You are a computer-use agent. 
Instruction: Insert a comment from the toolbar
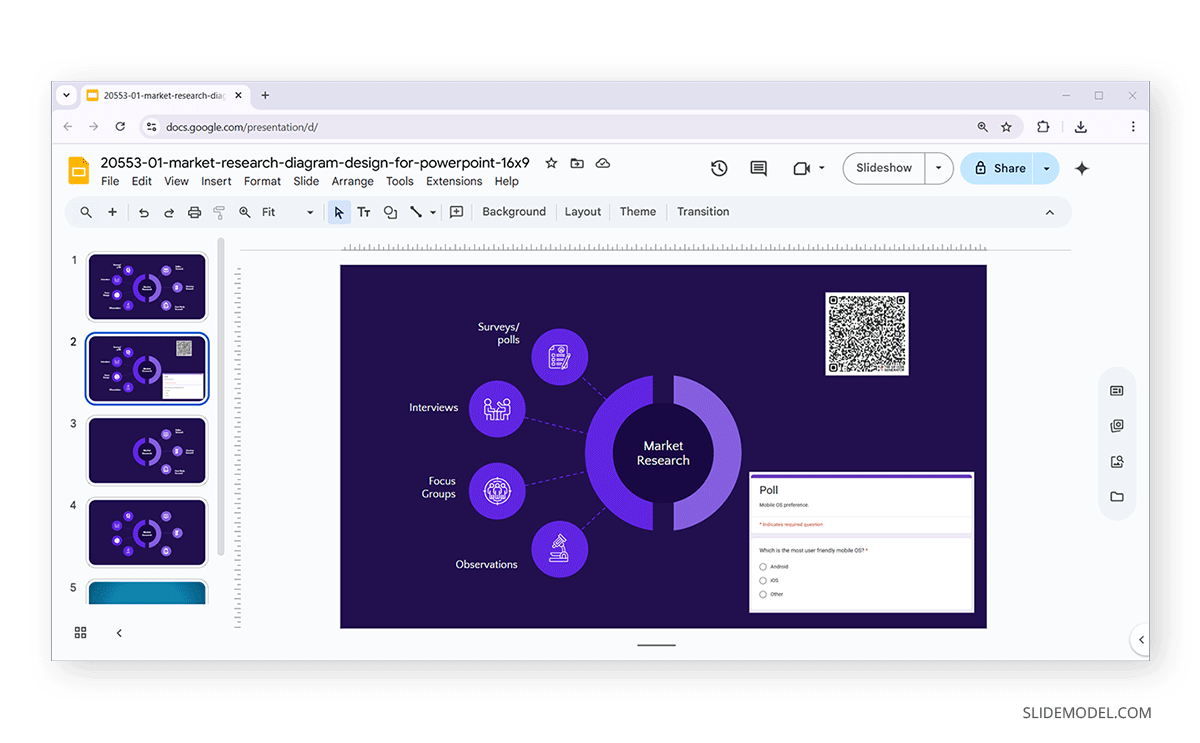[x=456, y=212]
